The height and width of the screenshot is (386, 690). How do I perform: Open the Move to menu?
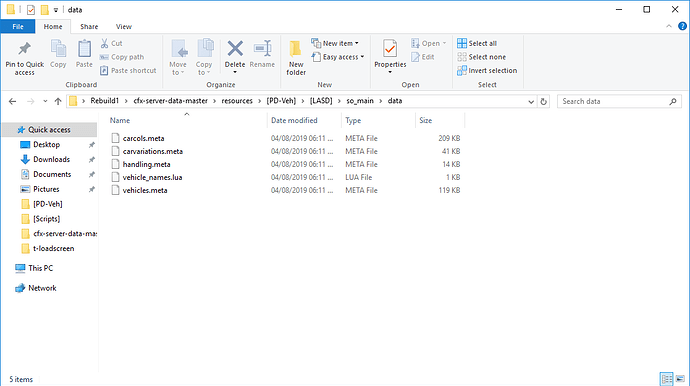[x=178, y=57]
